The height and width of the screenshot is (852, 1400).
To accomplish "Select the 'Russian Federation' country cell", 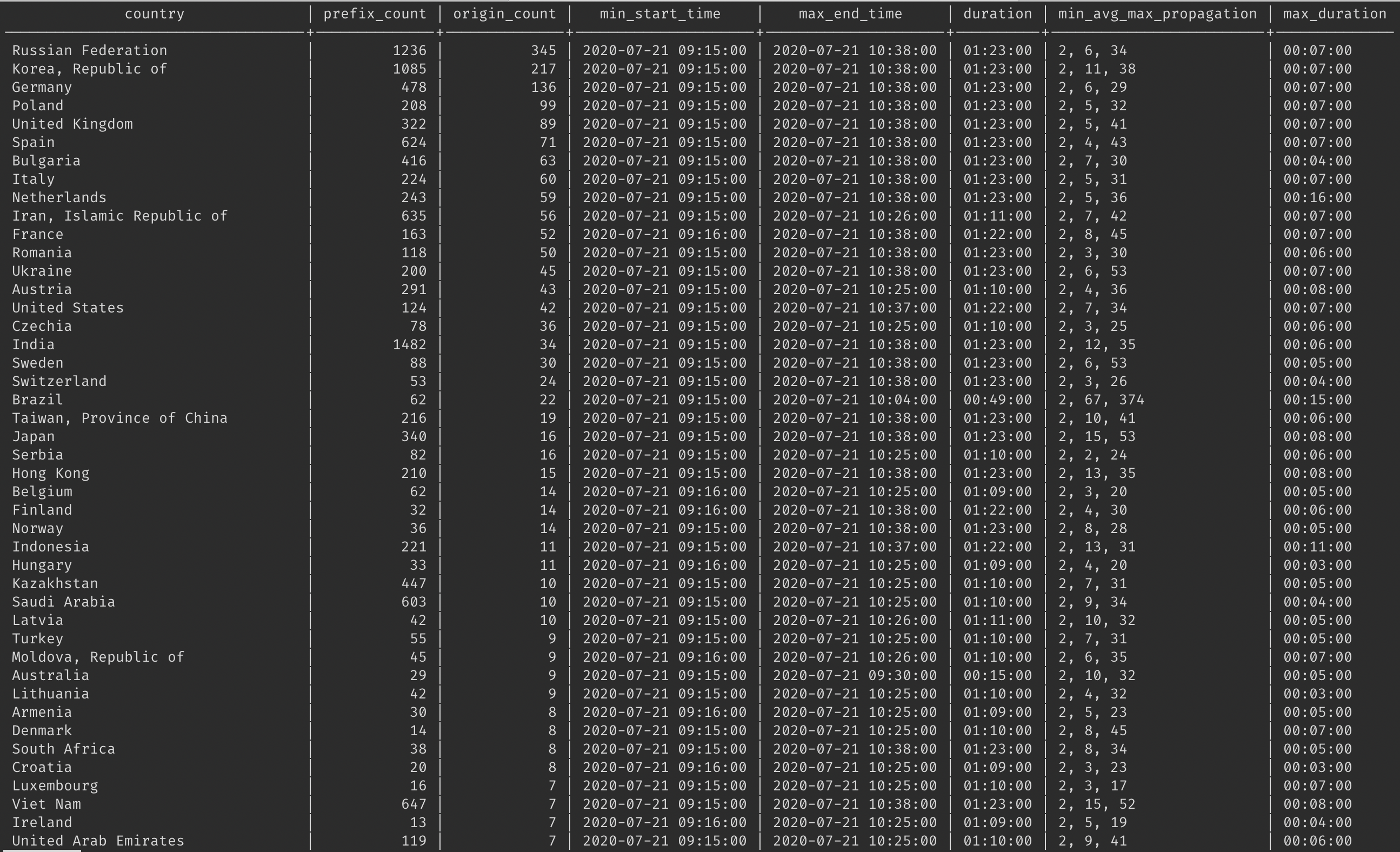I will click(90, 51).
